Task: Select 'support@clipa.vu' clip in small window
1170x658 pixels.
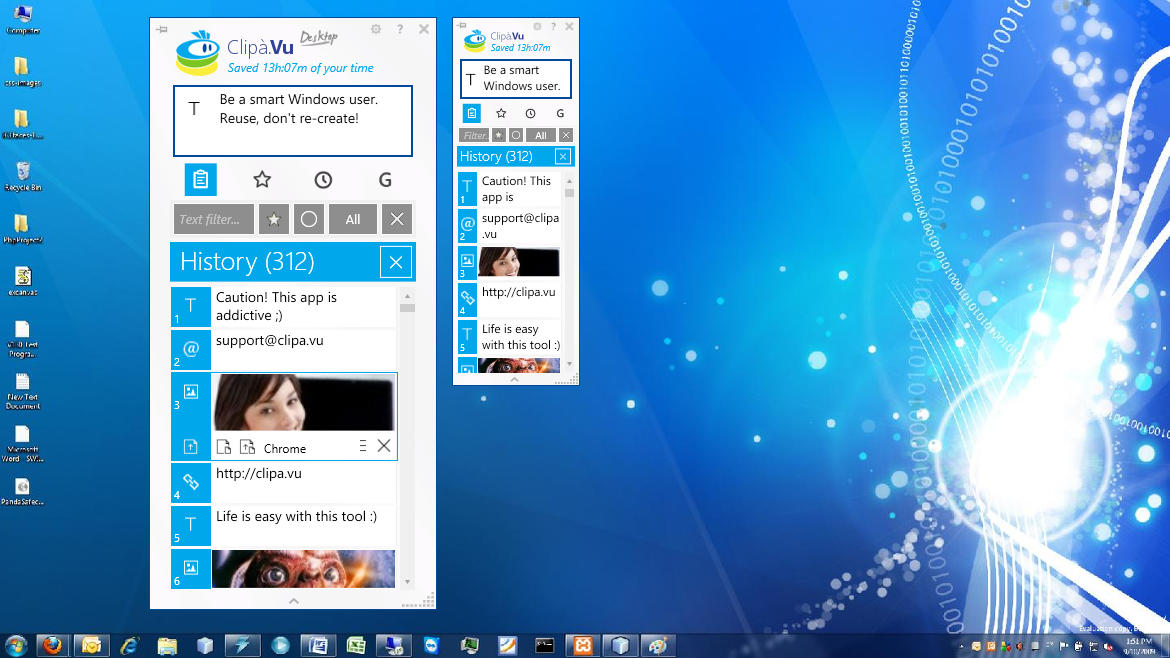Action: click(520, 225)
